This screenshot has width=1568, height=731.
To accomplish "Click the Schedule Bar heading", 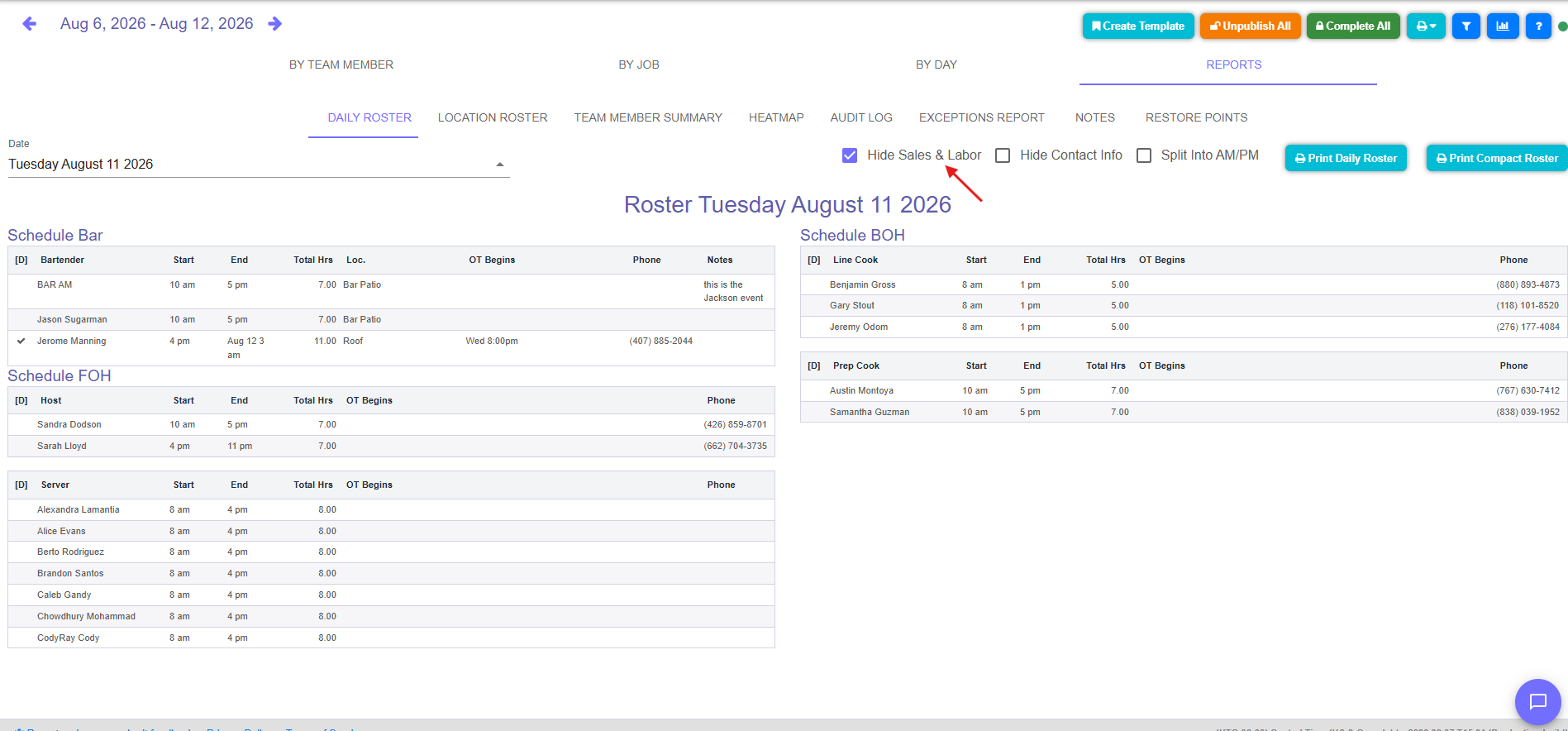I will click(55, 236).
